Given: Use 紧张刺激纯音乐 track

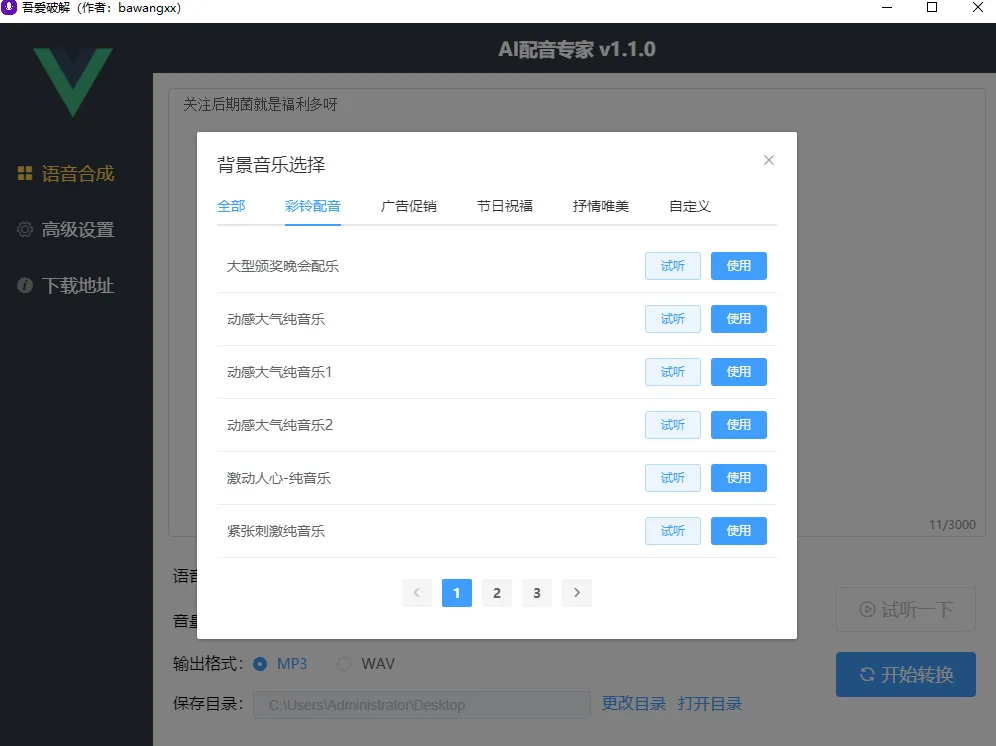Looking at the screenshot, I should tap(738, 531).
